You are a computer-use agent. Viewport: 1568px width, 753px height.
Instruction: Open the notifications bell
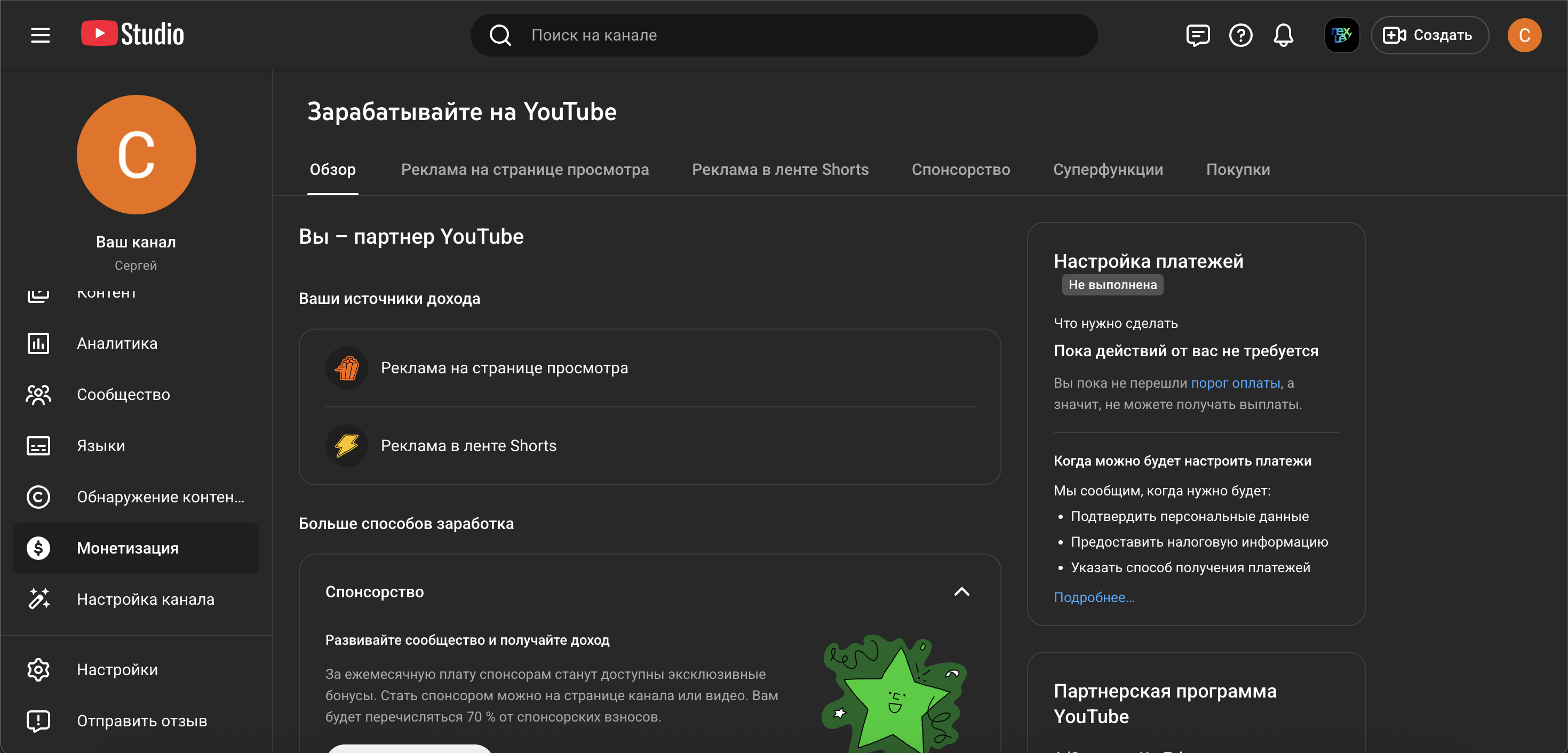[1283, 35]
